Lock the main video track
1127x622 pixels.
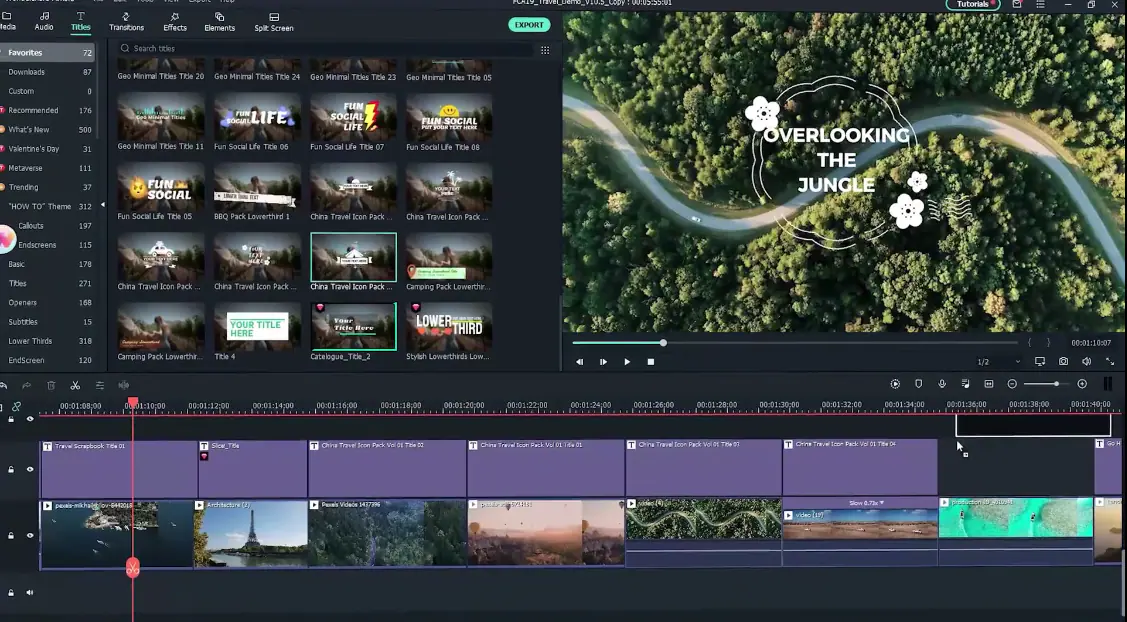(x=11, y=536)
